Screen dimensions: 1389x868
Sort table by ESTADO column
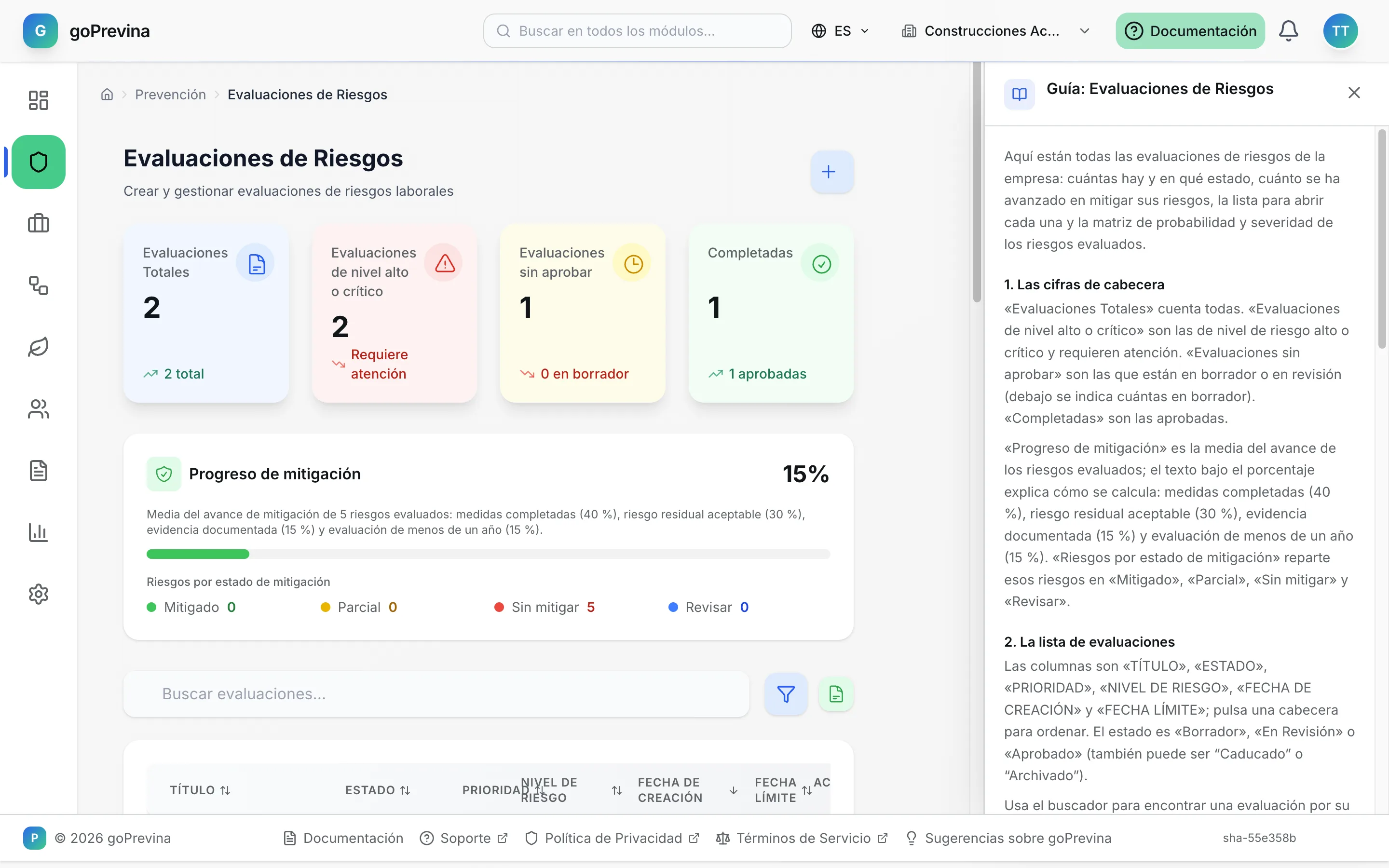378,790
